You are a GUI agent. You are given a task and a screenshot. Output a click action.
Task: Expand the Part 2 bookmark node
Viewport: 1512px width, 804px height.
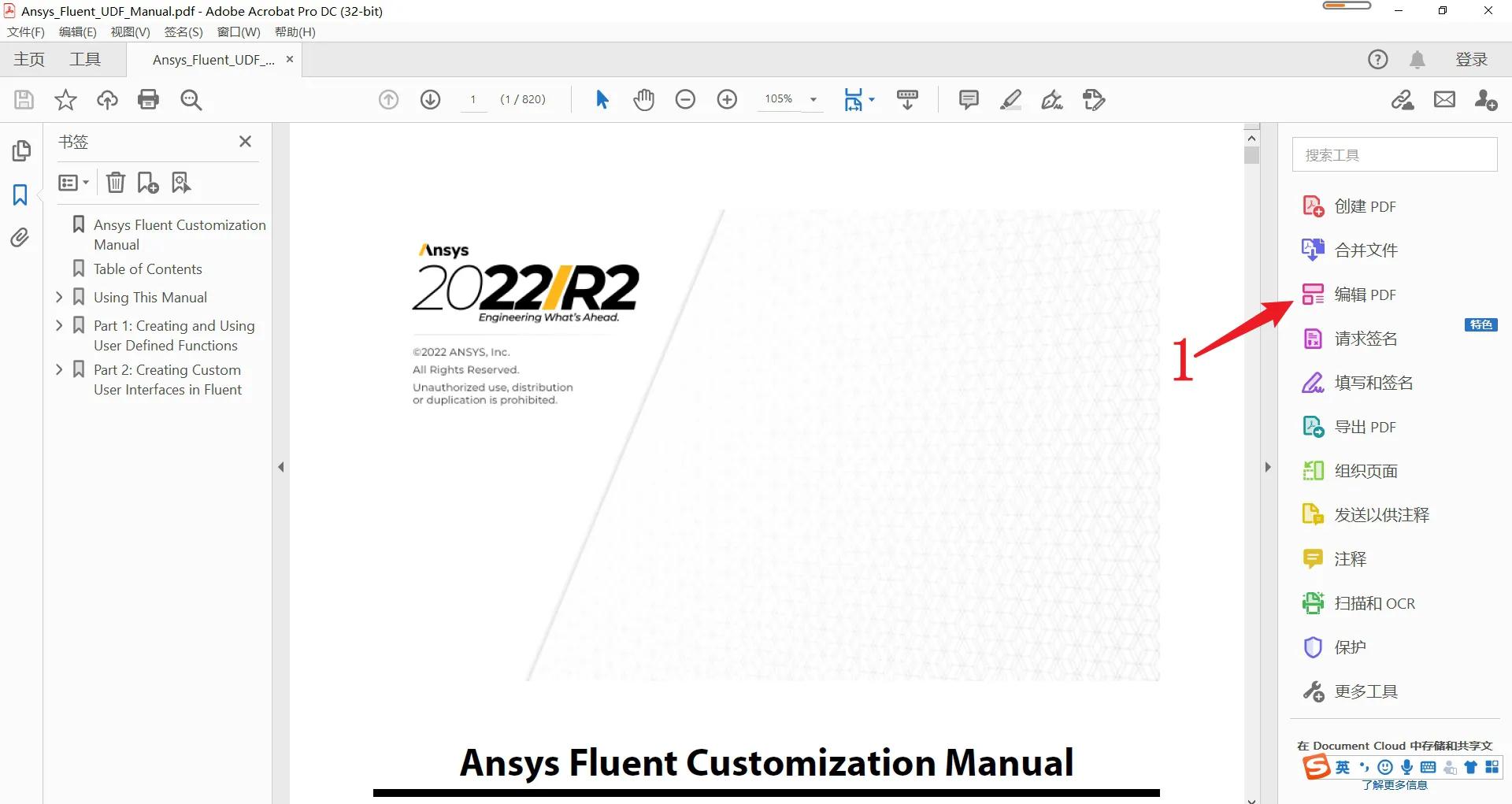pos(59,369)
